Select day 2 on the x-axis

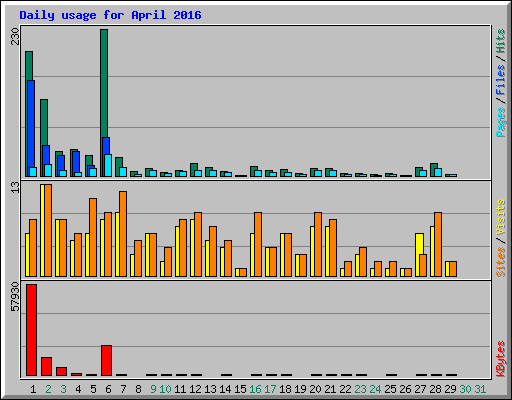point(48,389)
